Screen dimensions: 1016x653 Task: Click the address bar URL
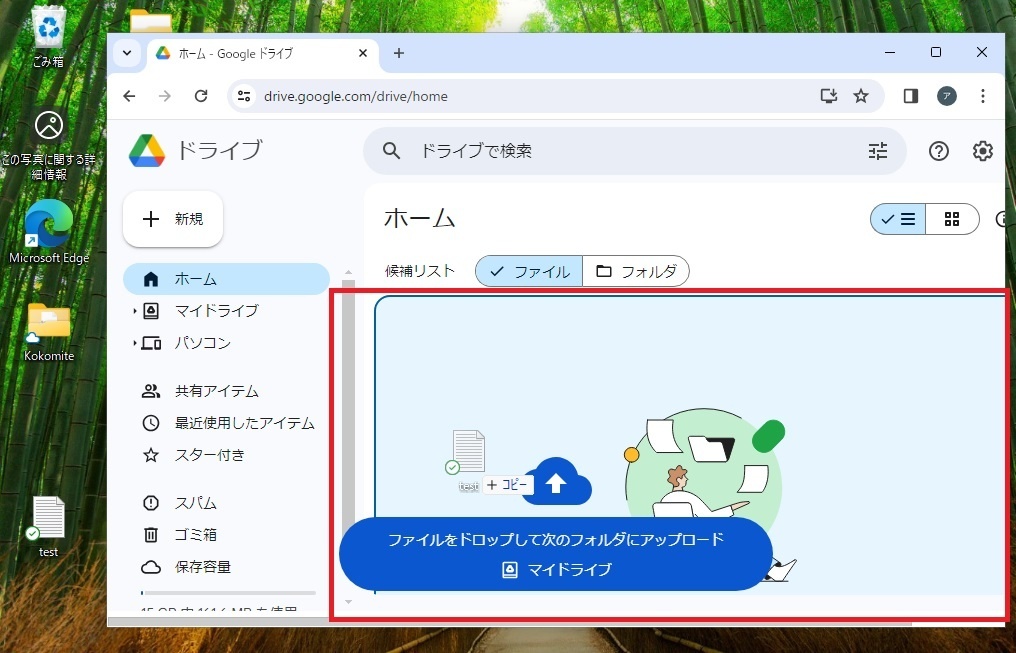356,97
